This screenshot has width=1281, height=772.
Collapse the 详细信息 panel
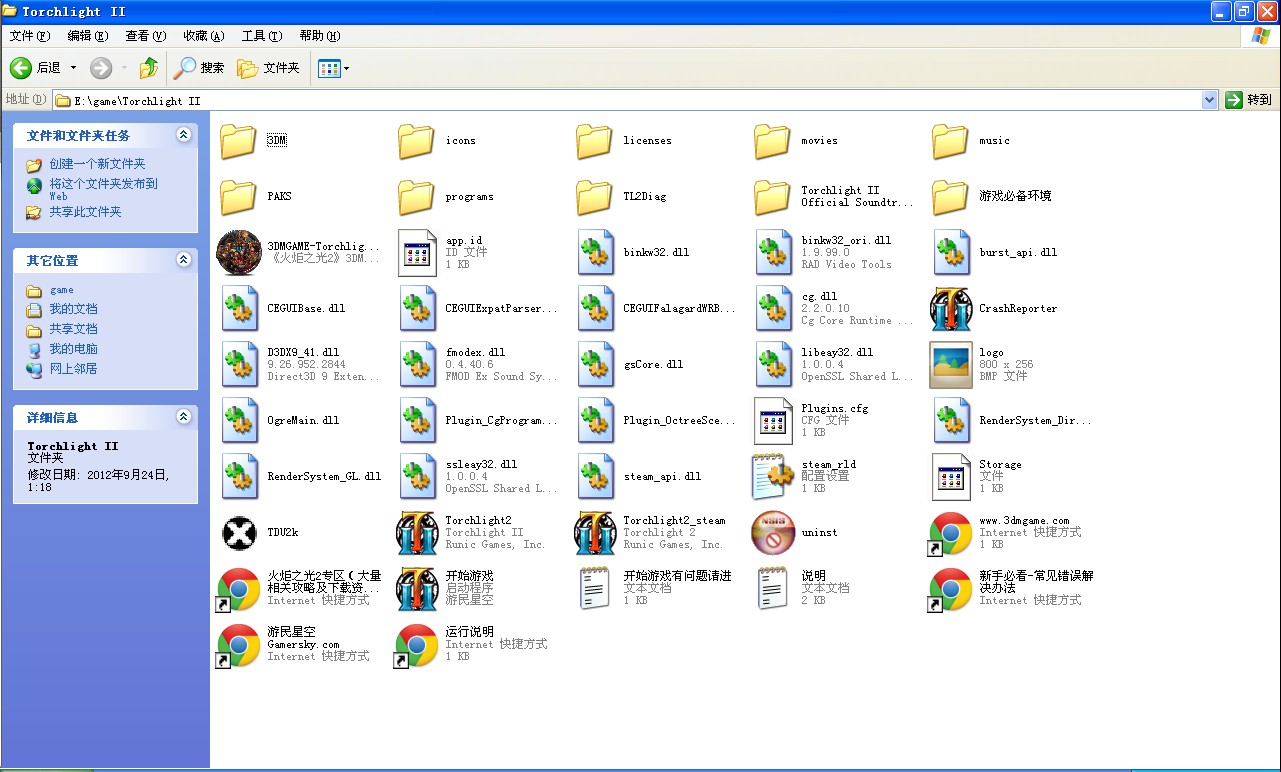coord(183,417)
